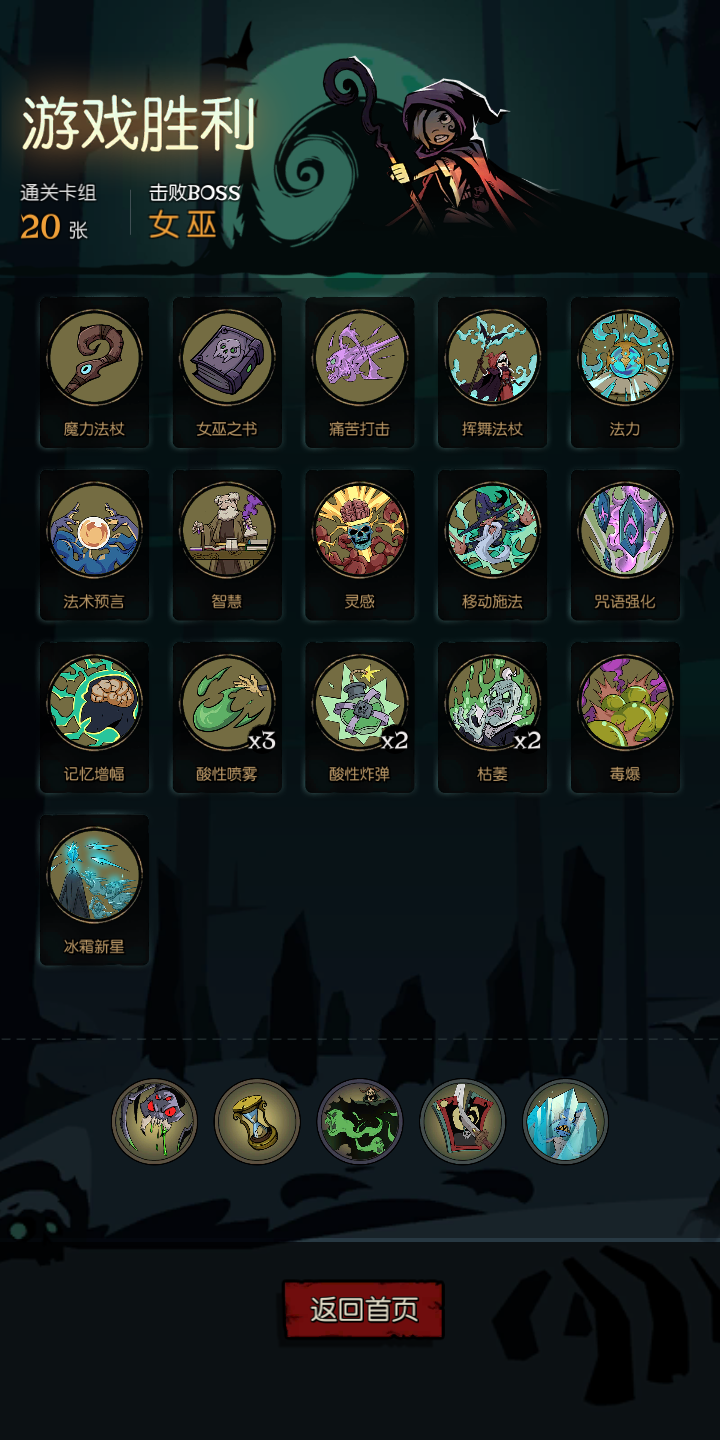The width and height of the screenshot is (720, 1440).
Task: Tap the hourglass relic icon
Action: click(x=257, y=1121)
